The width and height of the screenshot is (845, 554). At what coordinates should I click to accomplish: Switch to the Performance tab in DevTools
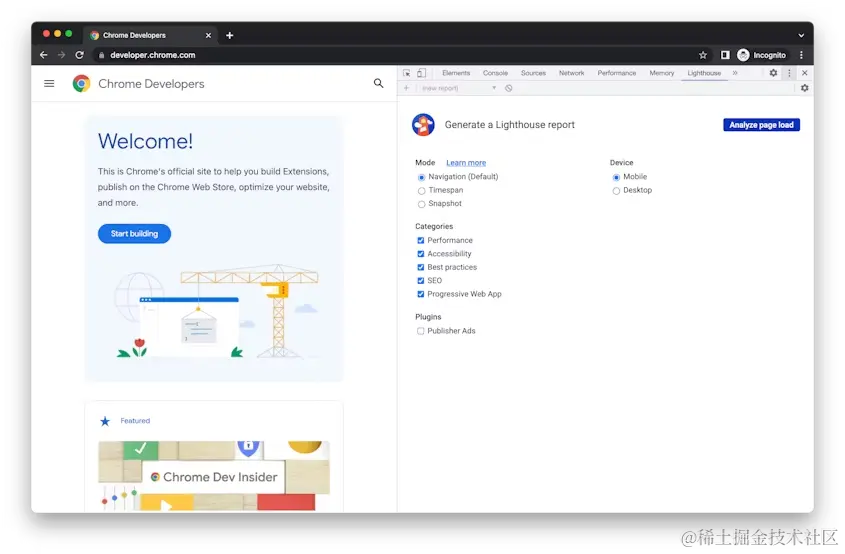(x=617, y=73)
